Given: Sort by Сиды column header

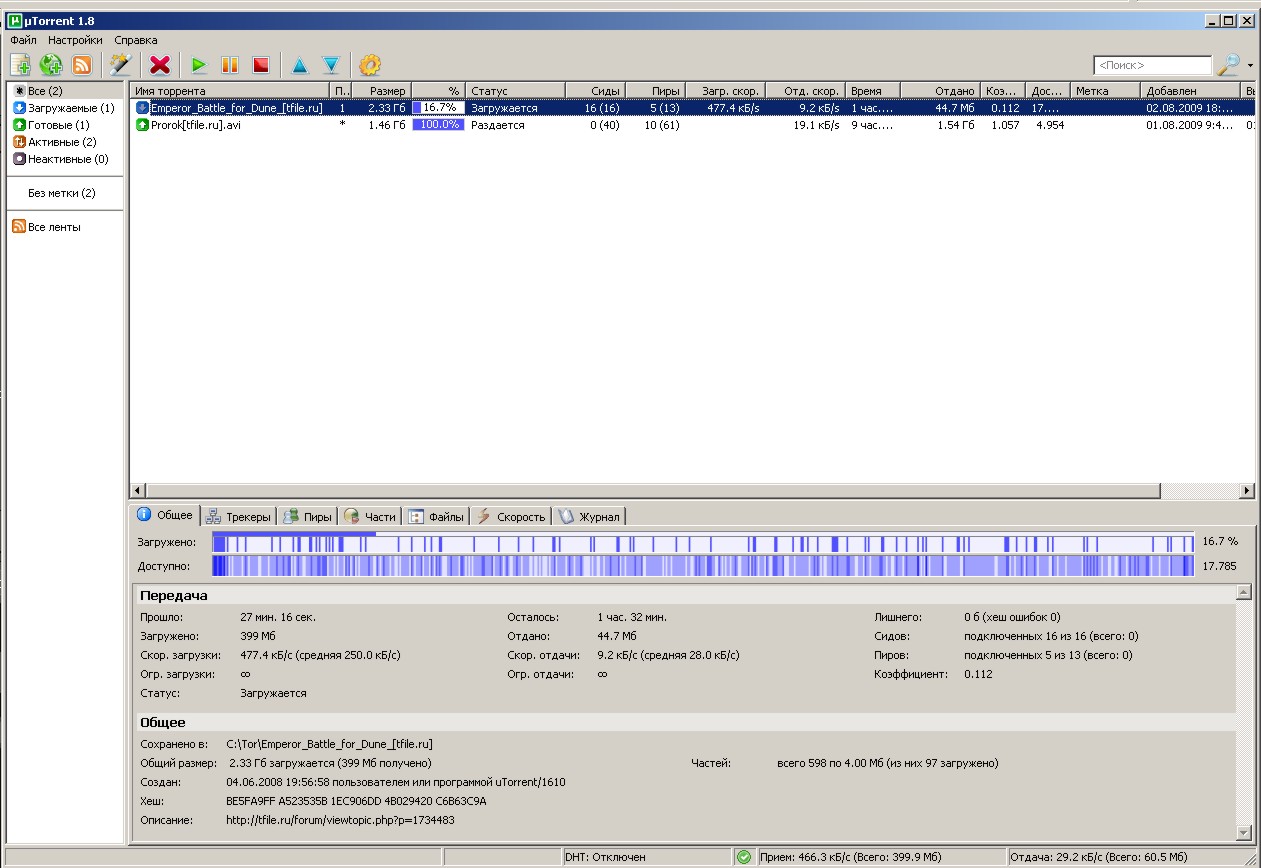Looking at the screenshot, I should coord(597,91).
